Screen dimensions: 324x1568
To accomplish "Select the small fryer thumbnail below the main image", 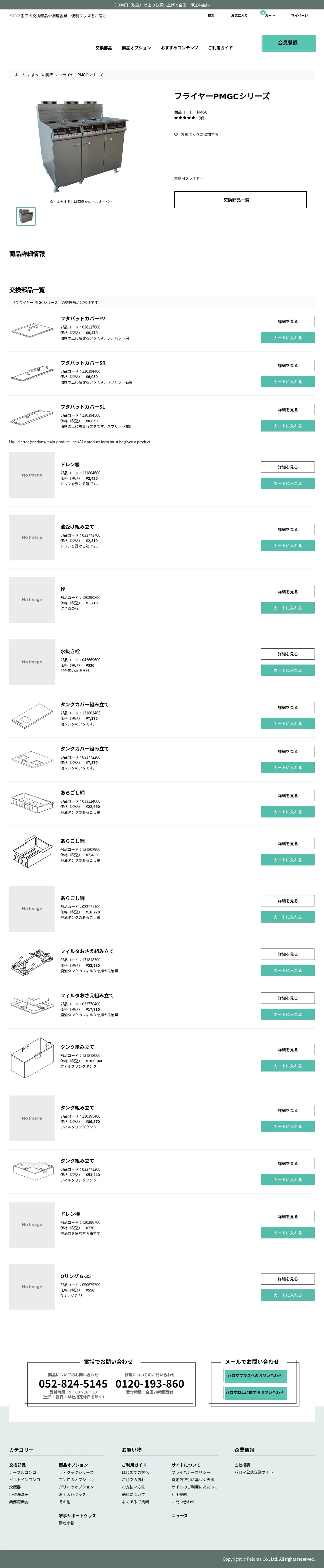I will click(x=26, y=216).
